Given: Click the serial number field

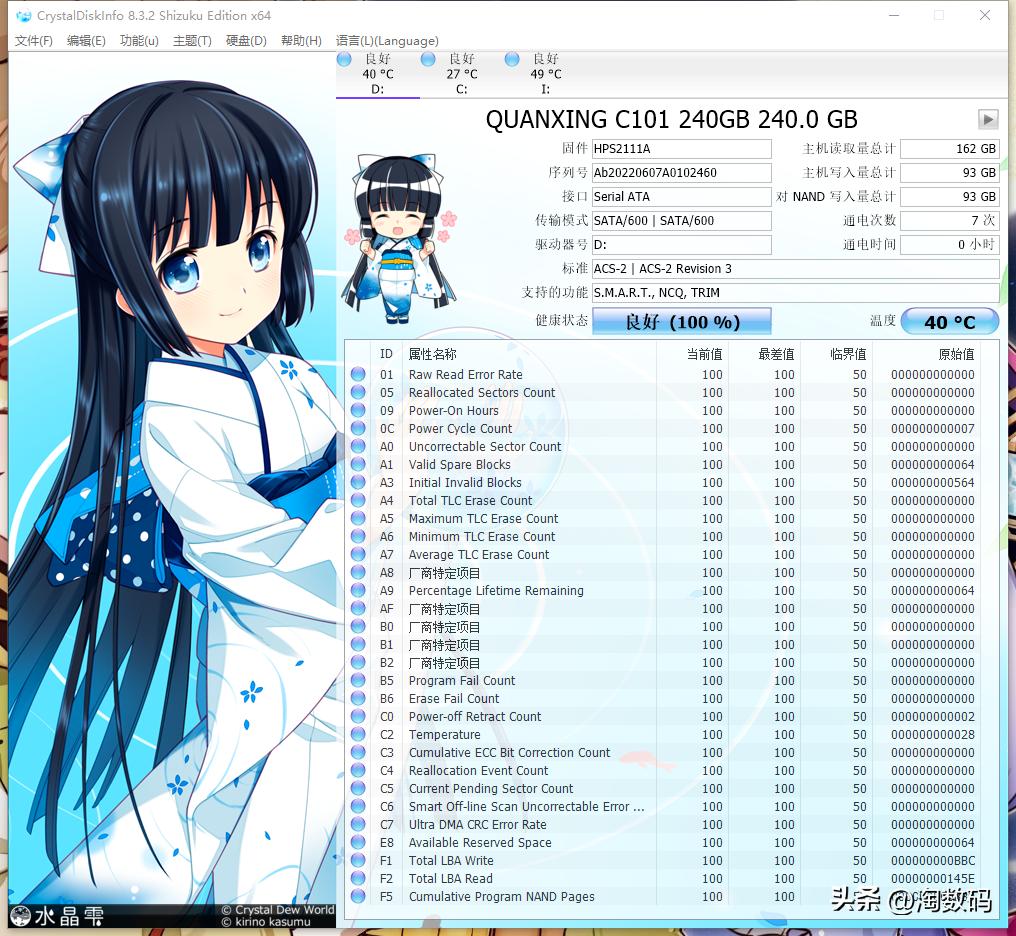Looking at the screenshot, I should point(681,173).
